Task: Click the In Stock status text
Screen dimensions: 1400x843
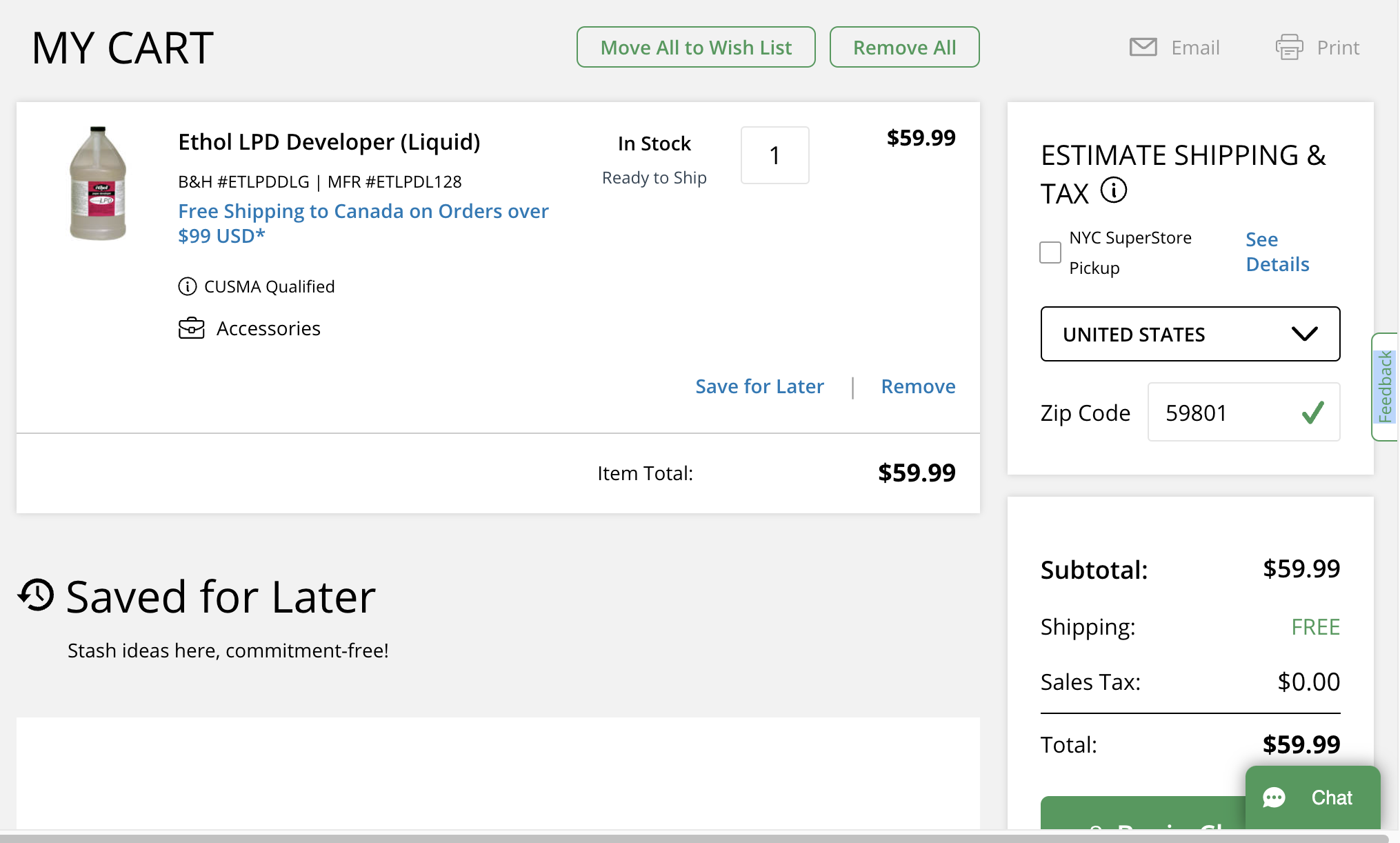Action: tap(654, 143)
